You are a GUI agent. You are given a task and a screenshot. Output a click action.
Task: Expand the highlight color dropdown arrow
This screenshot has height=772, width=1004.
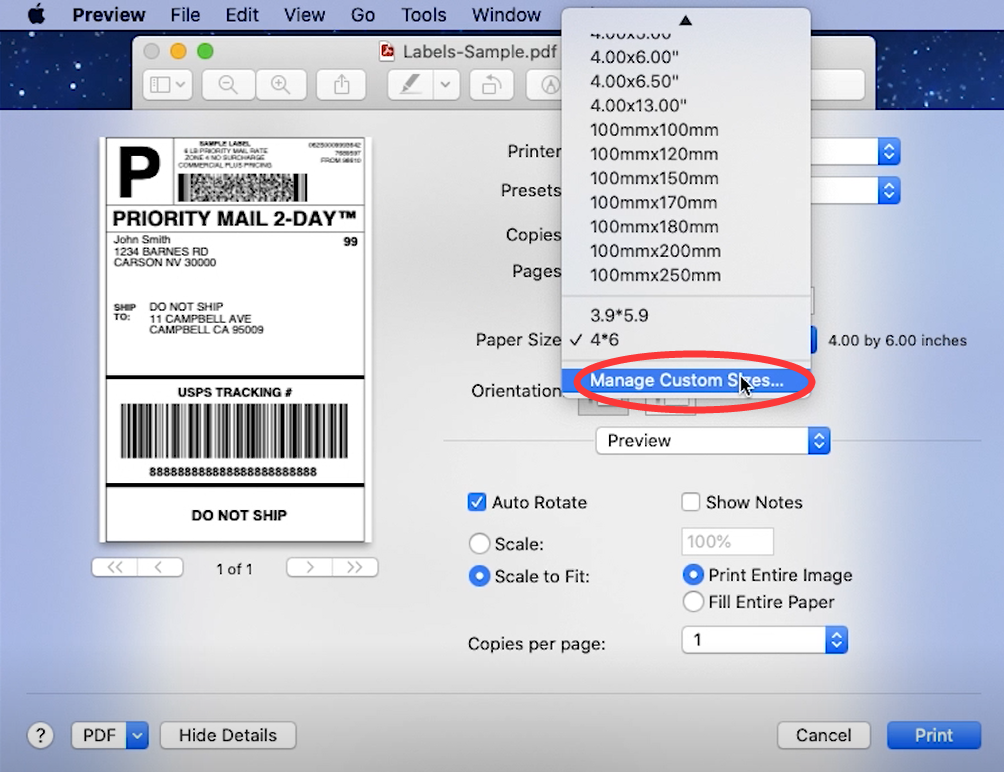(446, 84)
